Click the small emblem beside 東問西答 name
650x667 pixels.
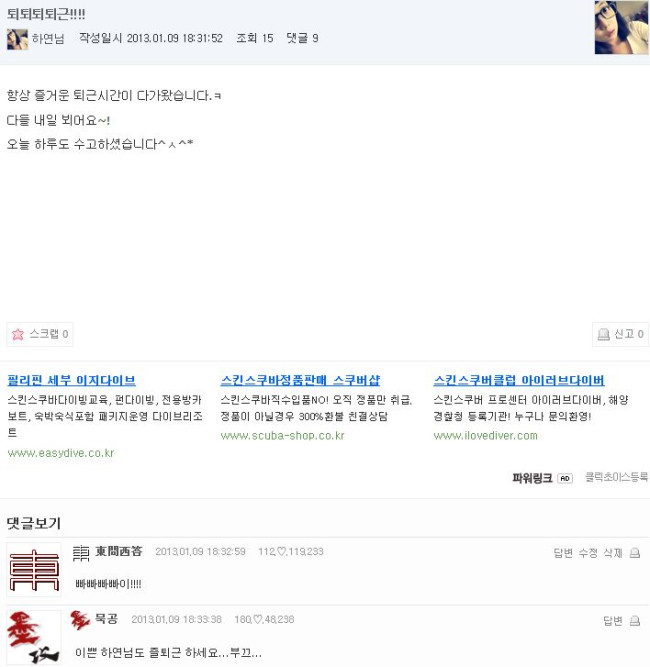pyautogui.click(x=81, y=553)
